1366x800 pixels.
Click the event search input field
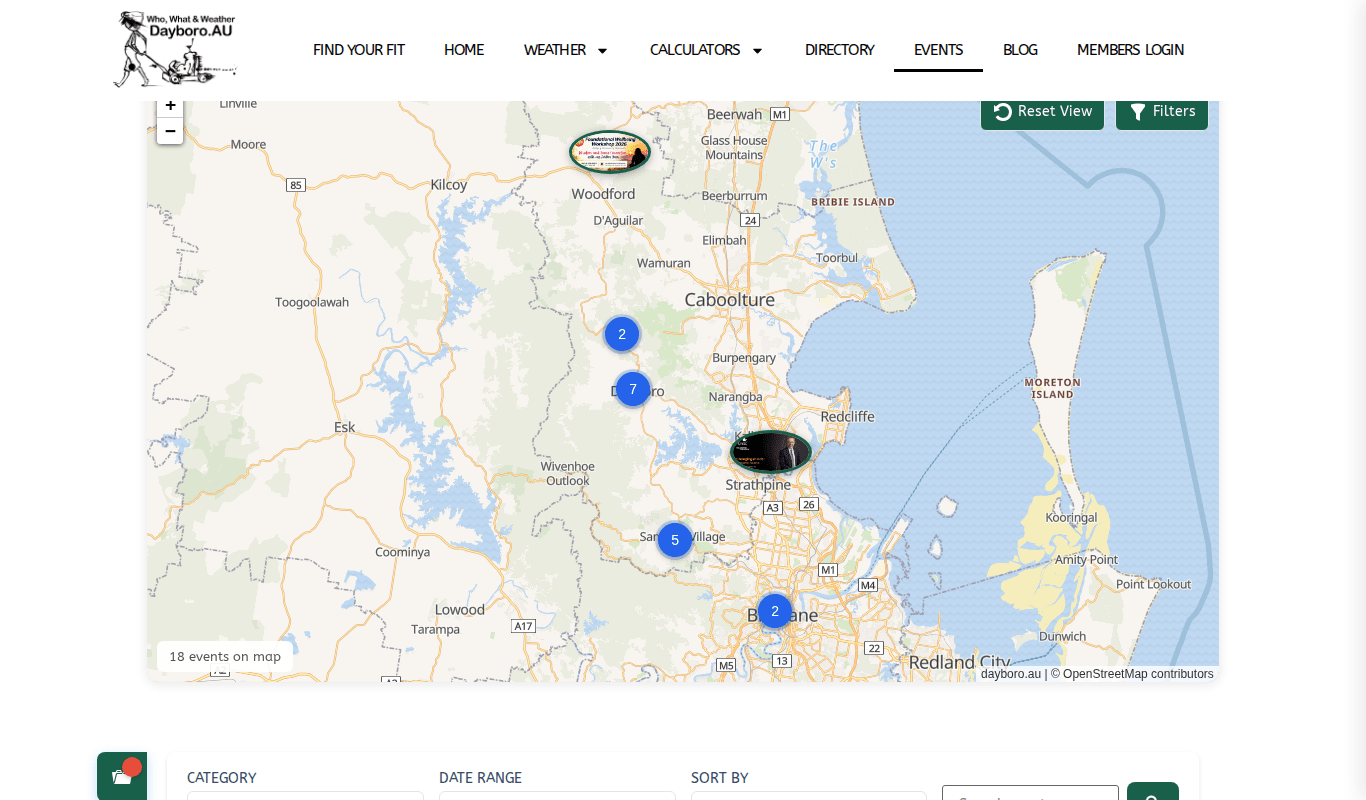click(1030, 793)
